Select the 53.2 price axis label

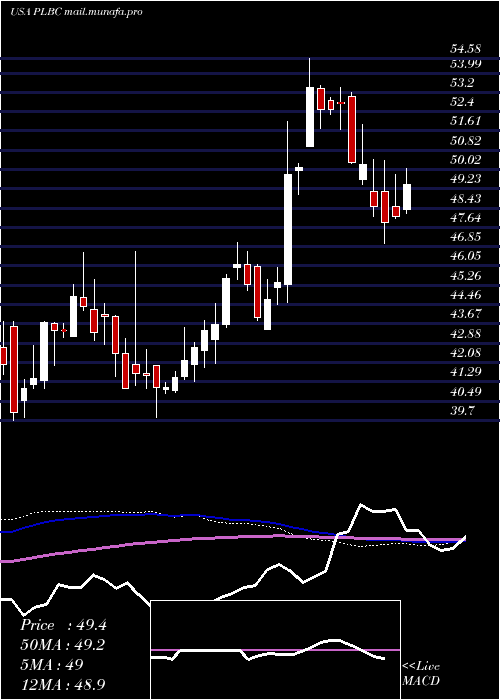tap(462, 83)
